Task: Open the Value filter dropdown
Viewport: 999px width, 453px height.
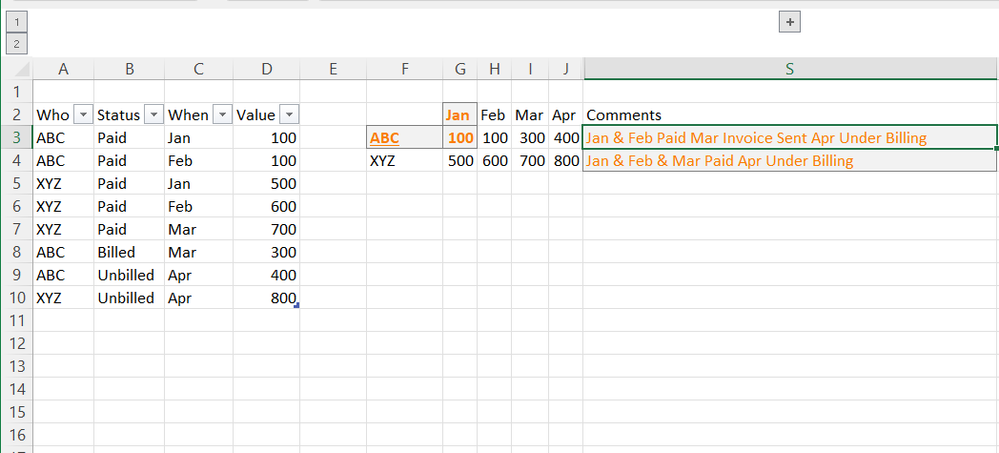Action: pos(289,115)
